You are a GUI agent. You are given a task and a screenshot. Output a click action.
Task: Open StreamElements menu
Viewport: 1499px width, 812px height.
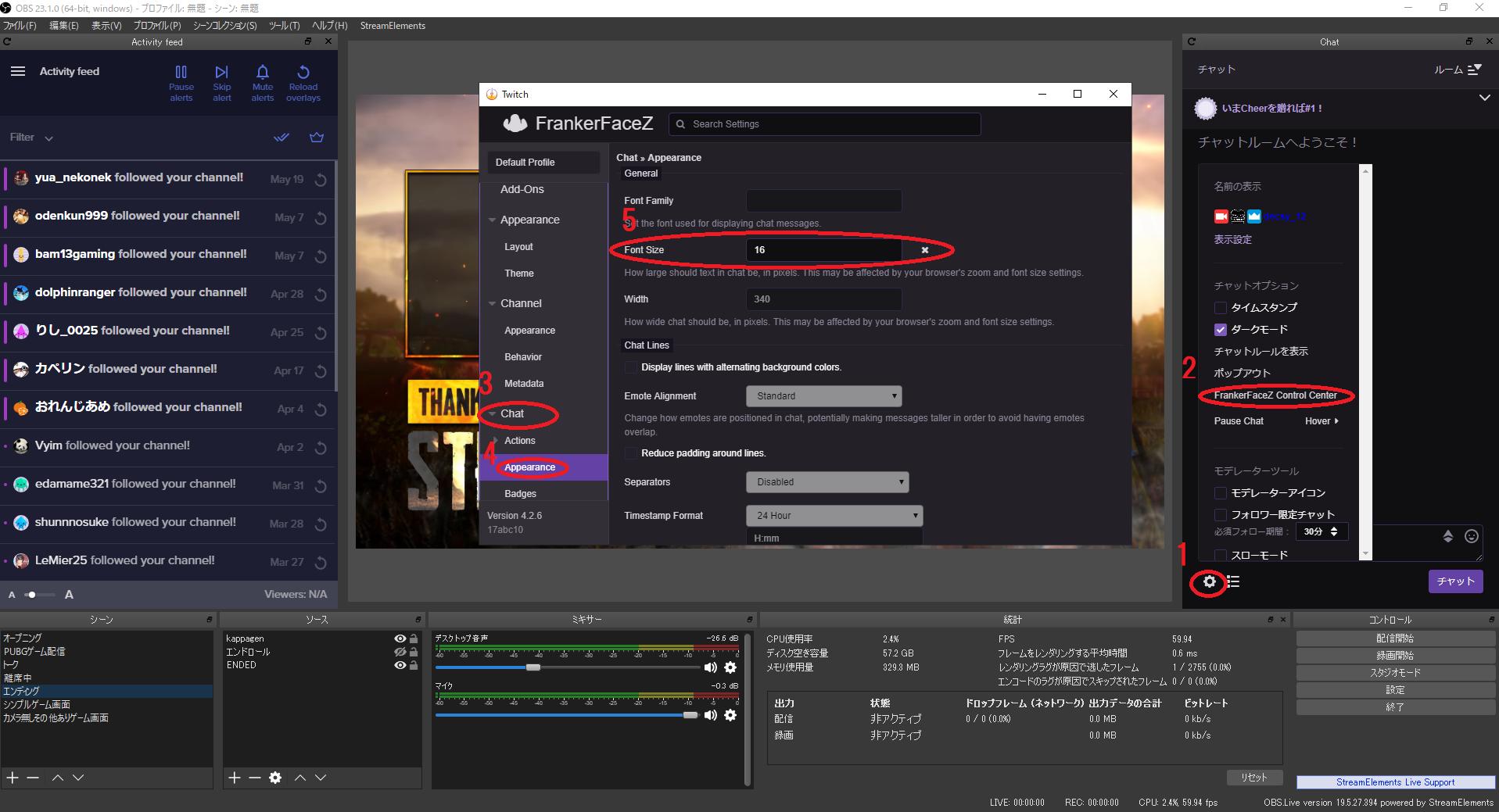(x=393, y=26)
